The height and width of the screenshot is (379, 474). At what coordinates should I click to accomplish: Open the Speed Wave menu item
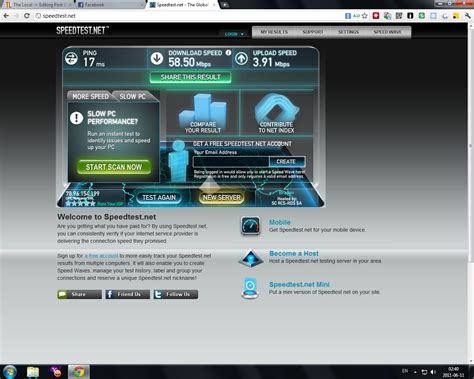(387, 32)
